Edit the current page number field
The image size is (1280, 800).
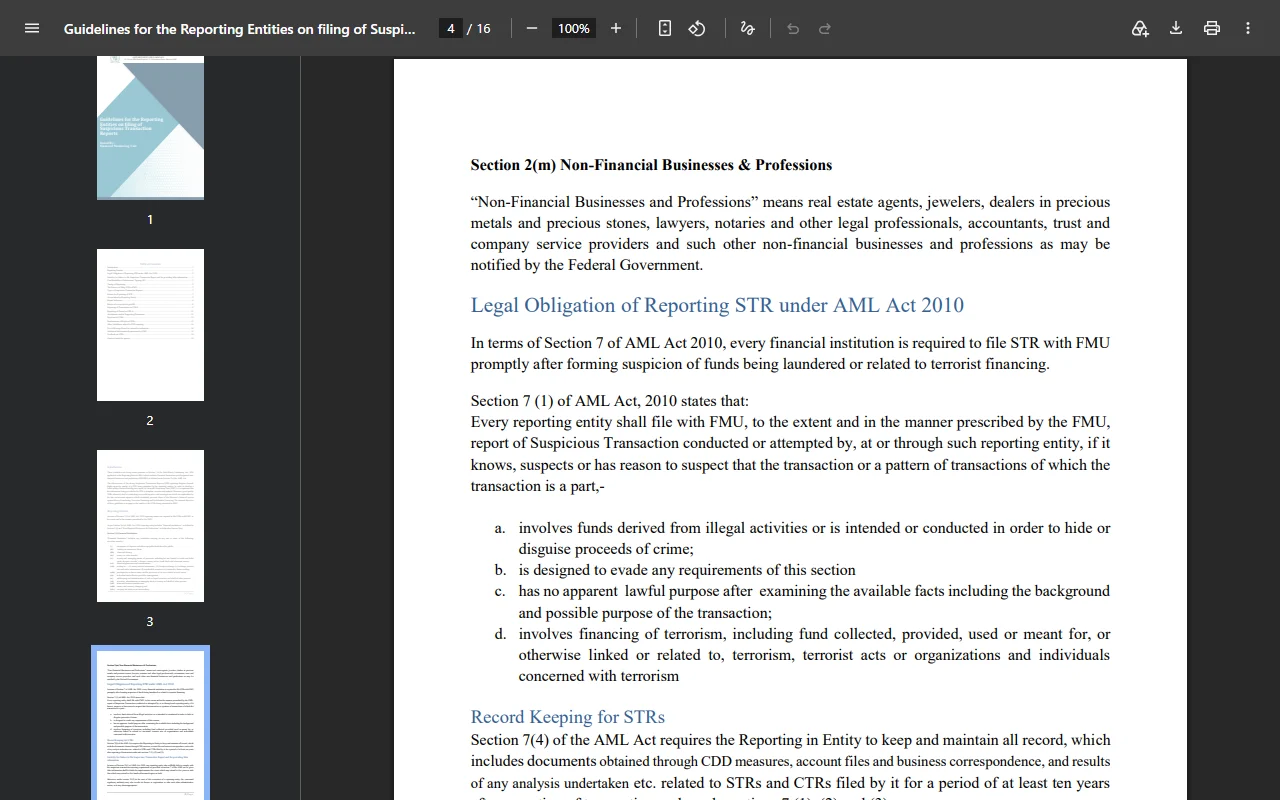[451, 28]
